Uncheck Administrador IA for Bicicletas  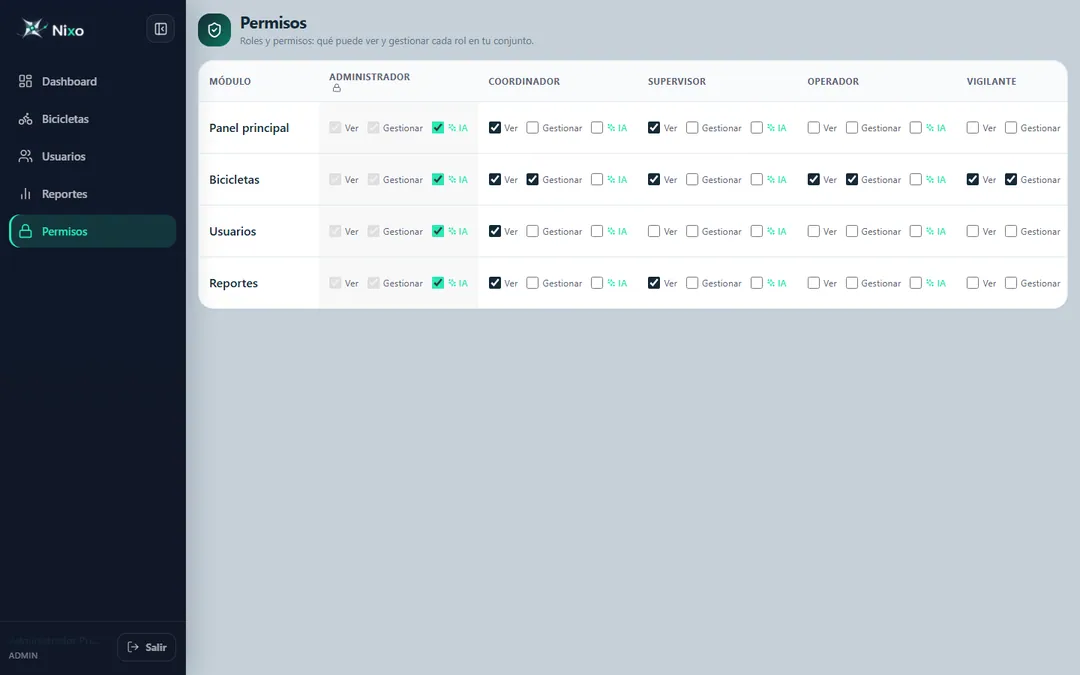[438, 179]
